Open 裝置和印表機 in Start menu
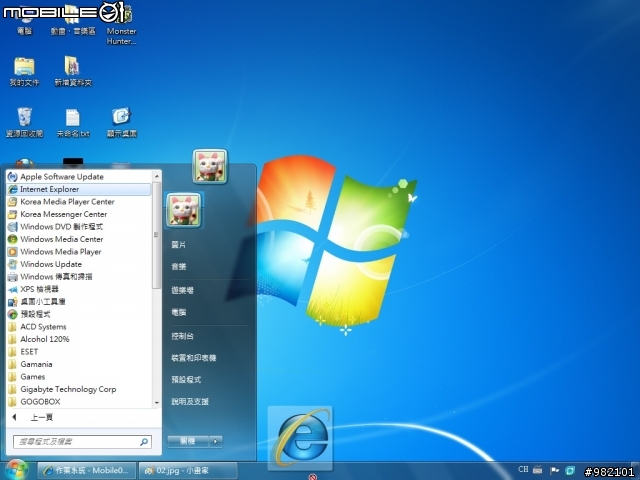640x480 pixels. (193, 358)
